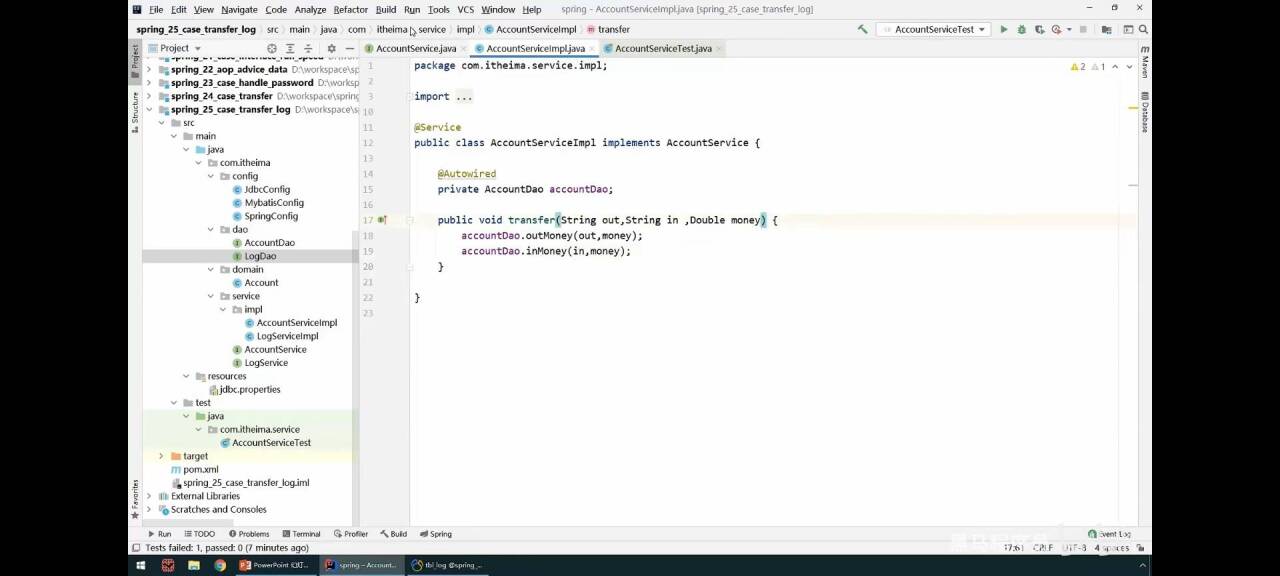The height and width of the screenshot is (576, 1280).
Task: Close the AccountServiceImpl.java tab
Action: [592, 49]
